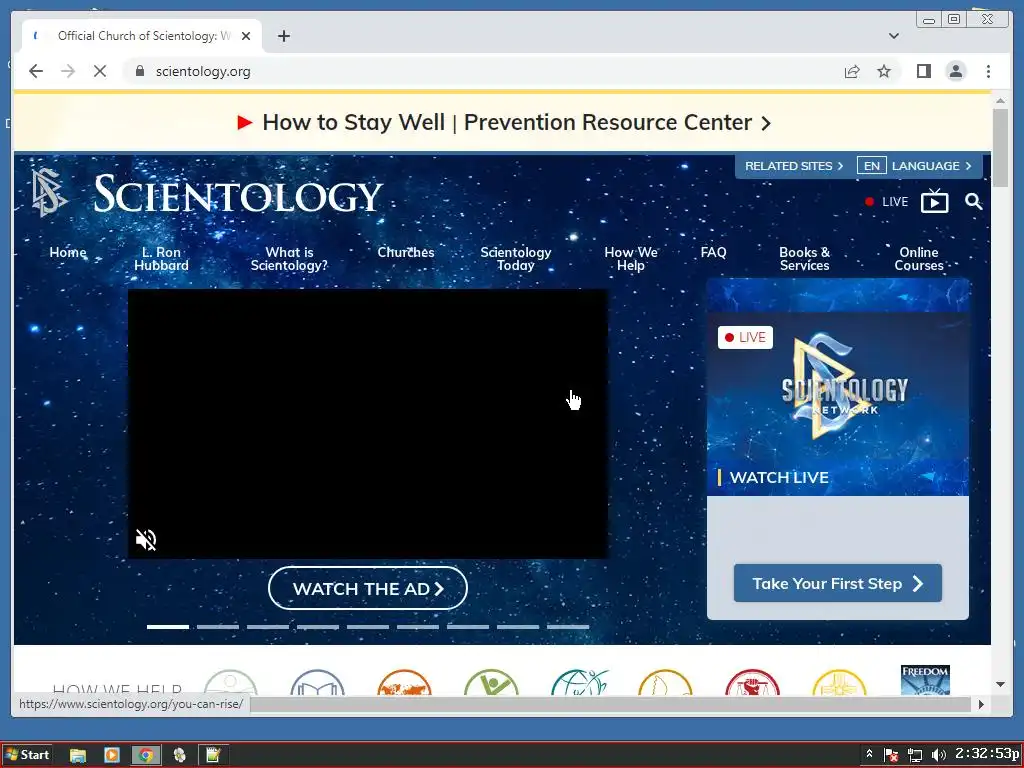Select the second carousel slide indicator
The image size is (1024, 768).
tap(218, 626)
